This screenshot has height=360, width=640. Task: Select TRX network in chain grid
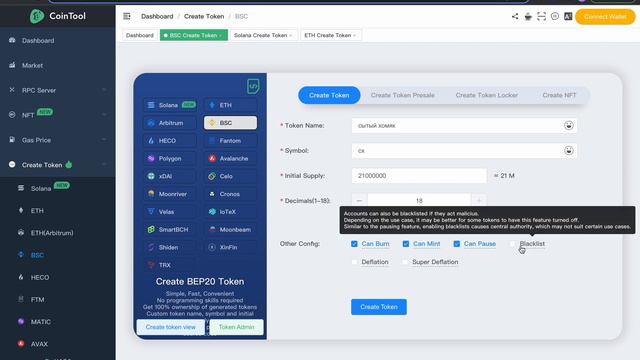tap(169, 265)
